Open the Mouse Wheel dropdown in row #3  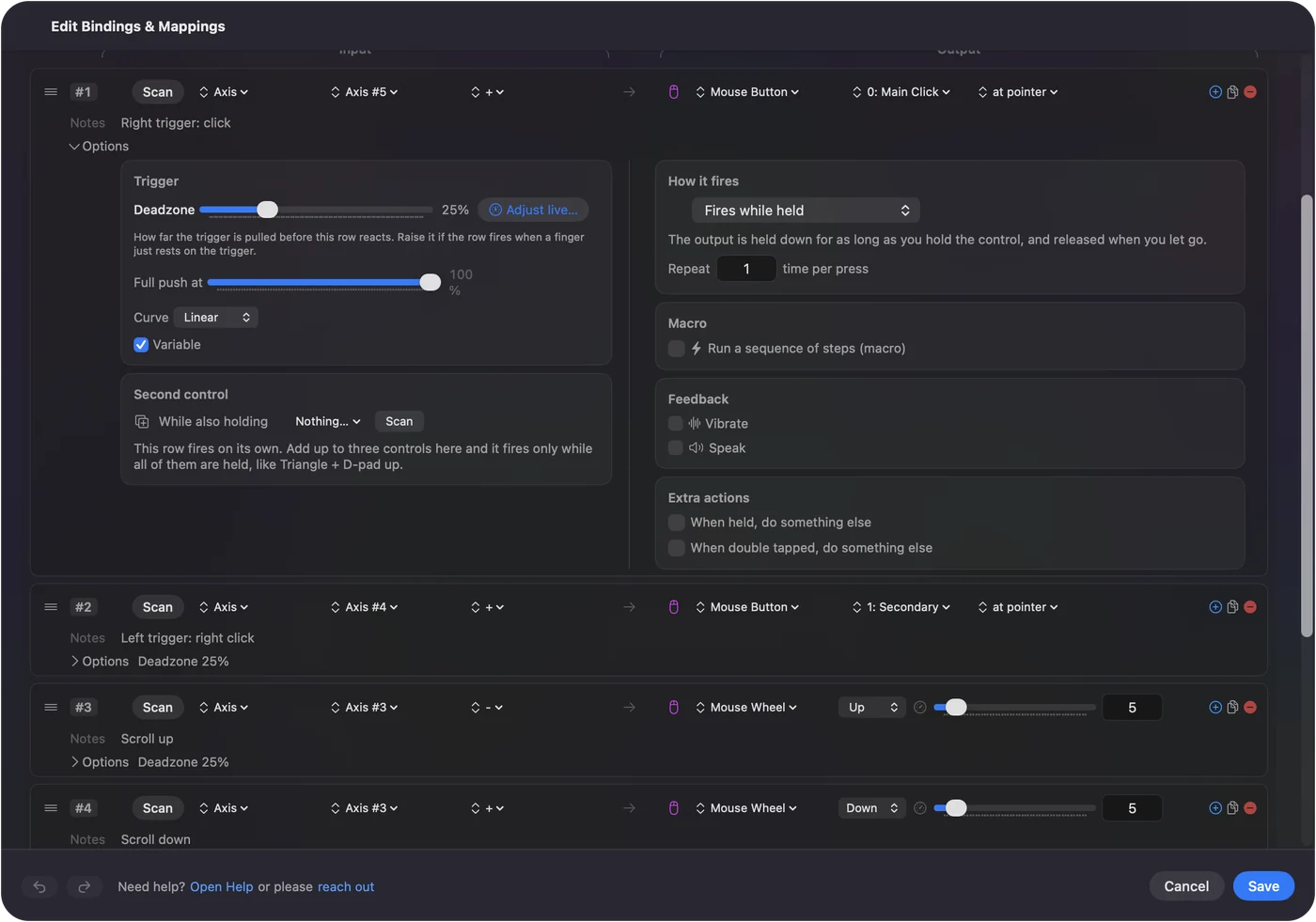(746, 708)
